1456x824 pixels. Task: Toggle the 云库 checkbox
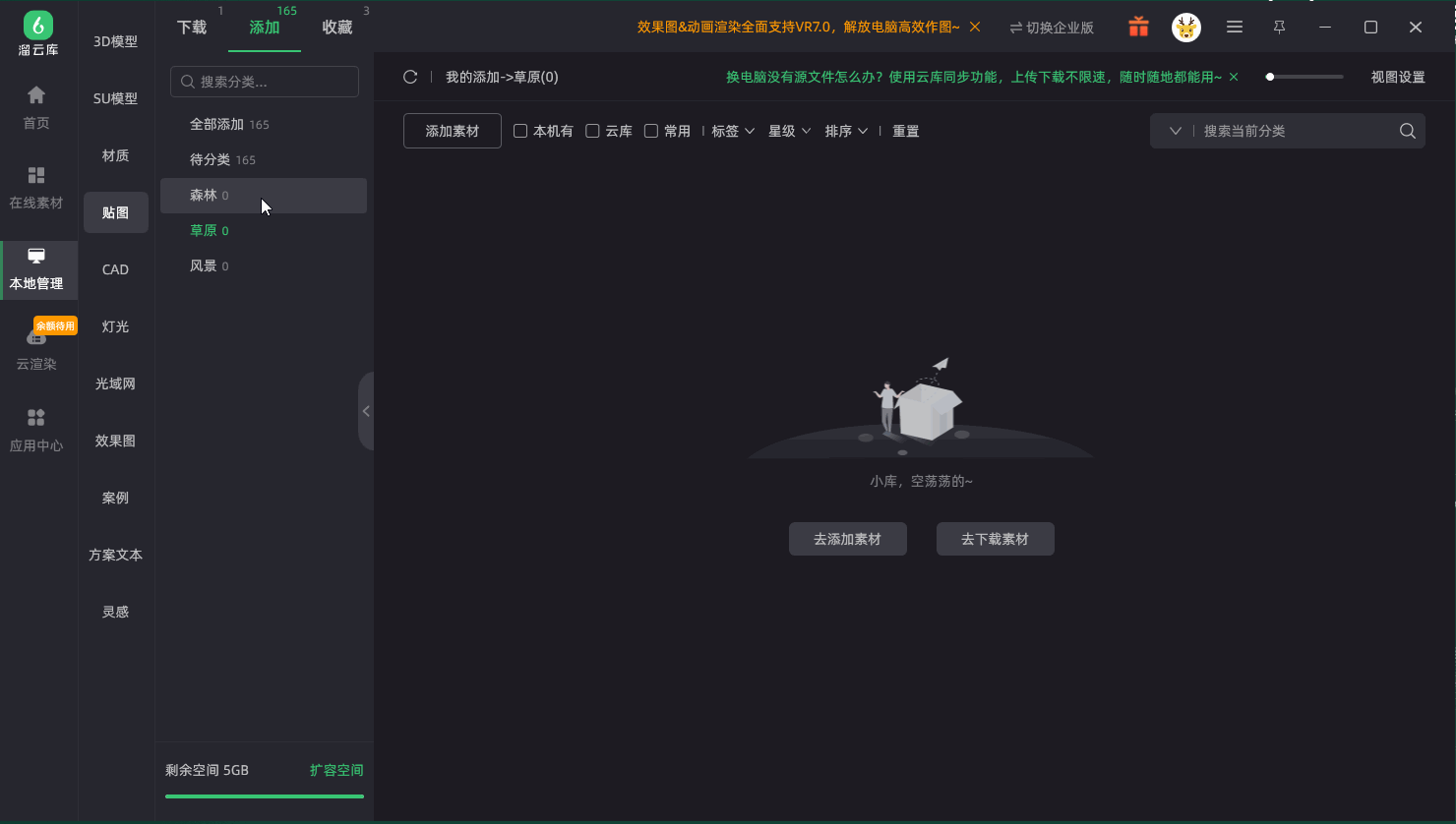pyautogui.click(x=592, y=131)
